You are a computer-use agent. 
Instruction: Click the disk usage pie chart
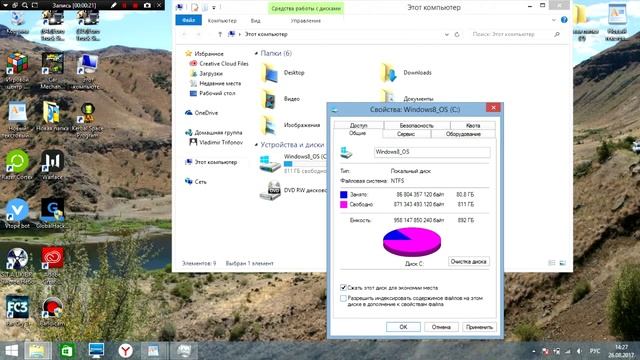(412, 242)
